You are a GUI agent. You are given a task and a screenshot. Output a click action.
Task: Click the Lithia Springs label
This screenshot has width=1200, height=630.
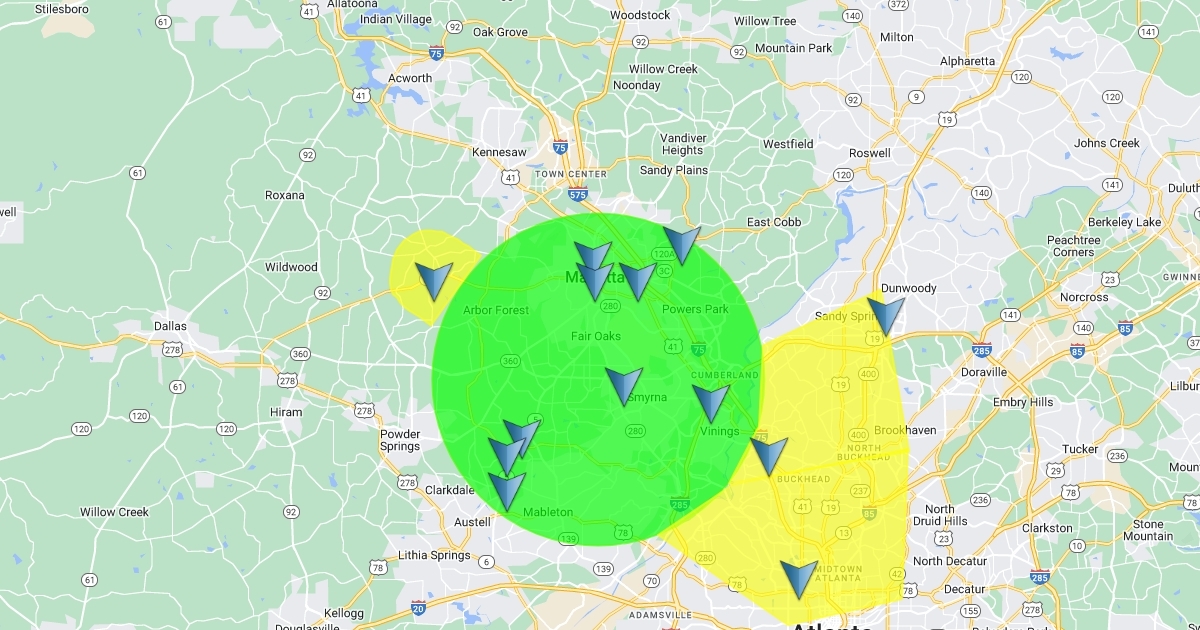point(434,555)
